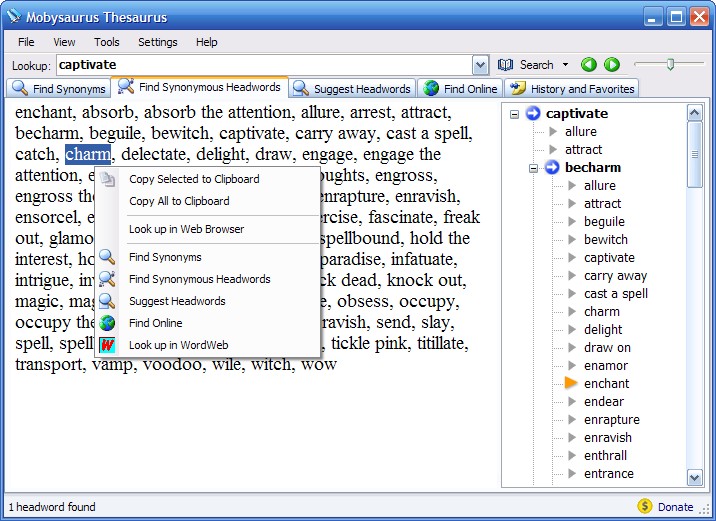Click magnifier icon beside Suggest Headwords menu entry
This screenshot has height=521, width=716.
point(107,301)
